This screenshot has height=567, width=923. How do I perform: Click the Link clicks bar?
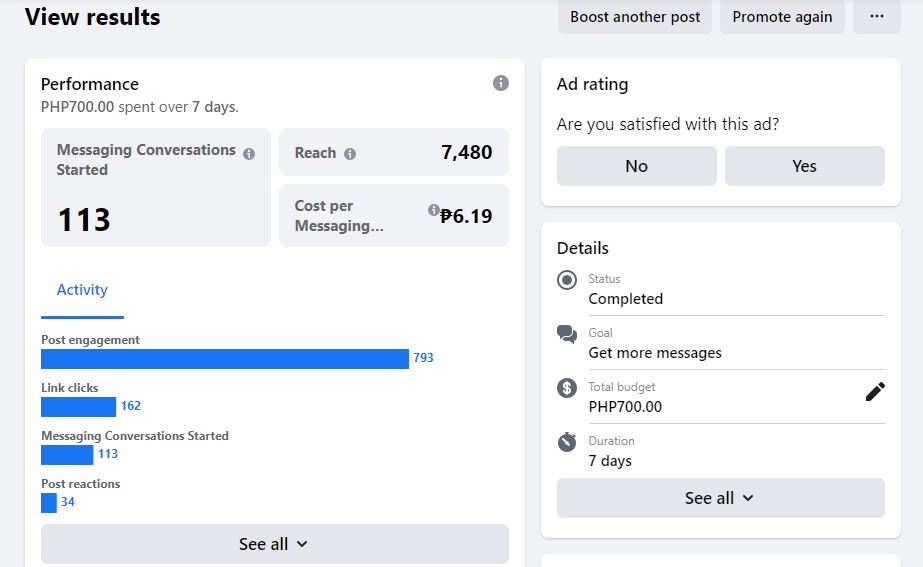78,407
